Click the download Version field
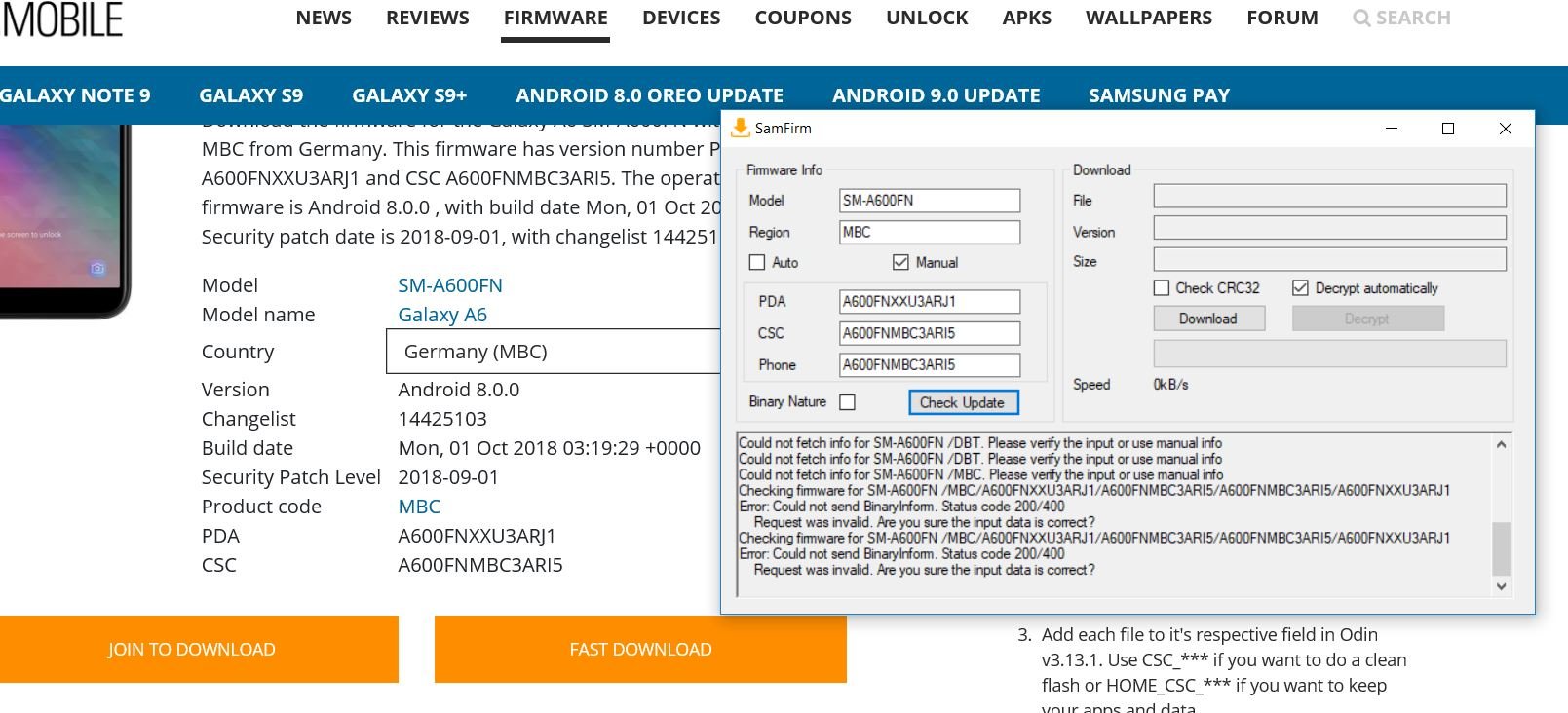The width and height of the screenshot is (1568, 713). [1330, 228]
